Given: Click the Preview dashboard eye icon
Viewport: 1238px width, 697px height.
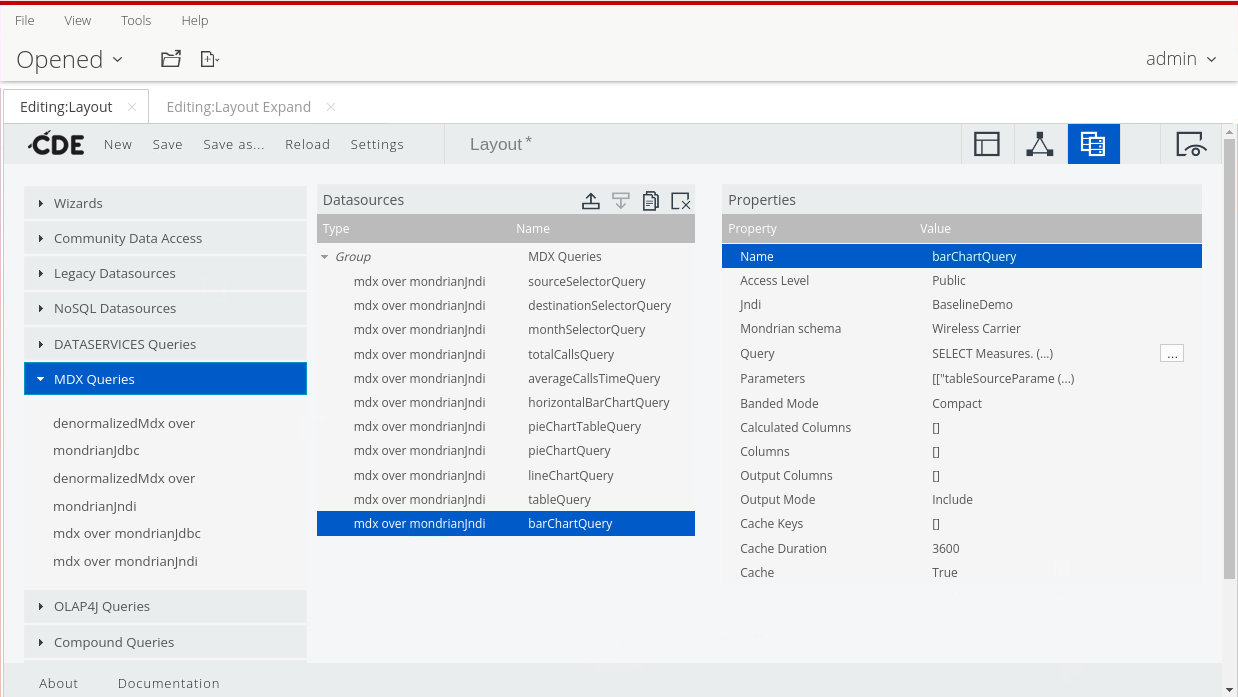Looking at the screenshot, I should tap(1190, 144).
